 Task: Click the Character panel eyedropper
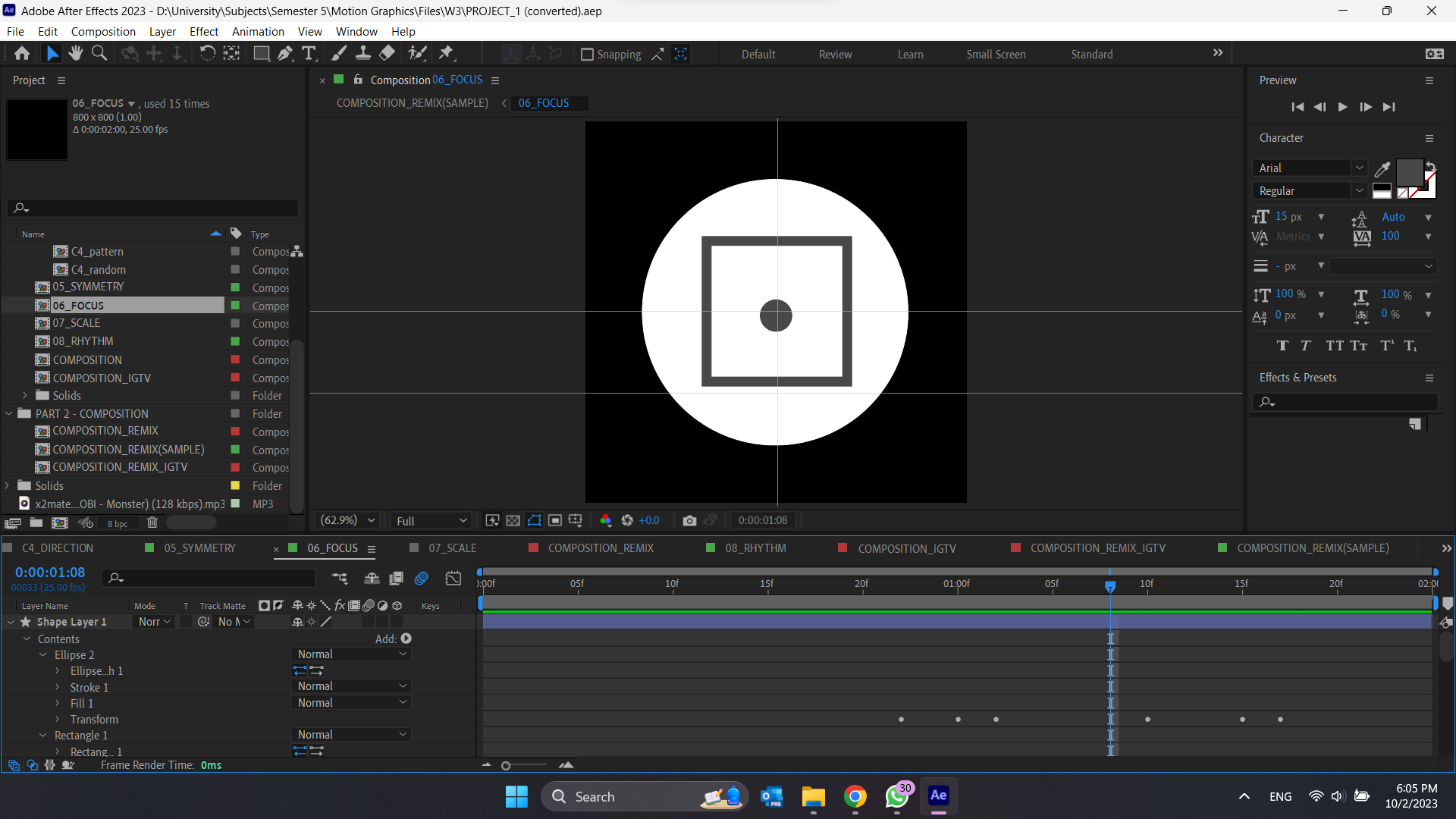point(1382,169)
